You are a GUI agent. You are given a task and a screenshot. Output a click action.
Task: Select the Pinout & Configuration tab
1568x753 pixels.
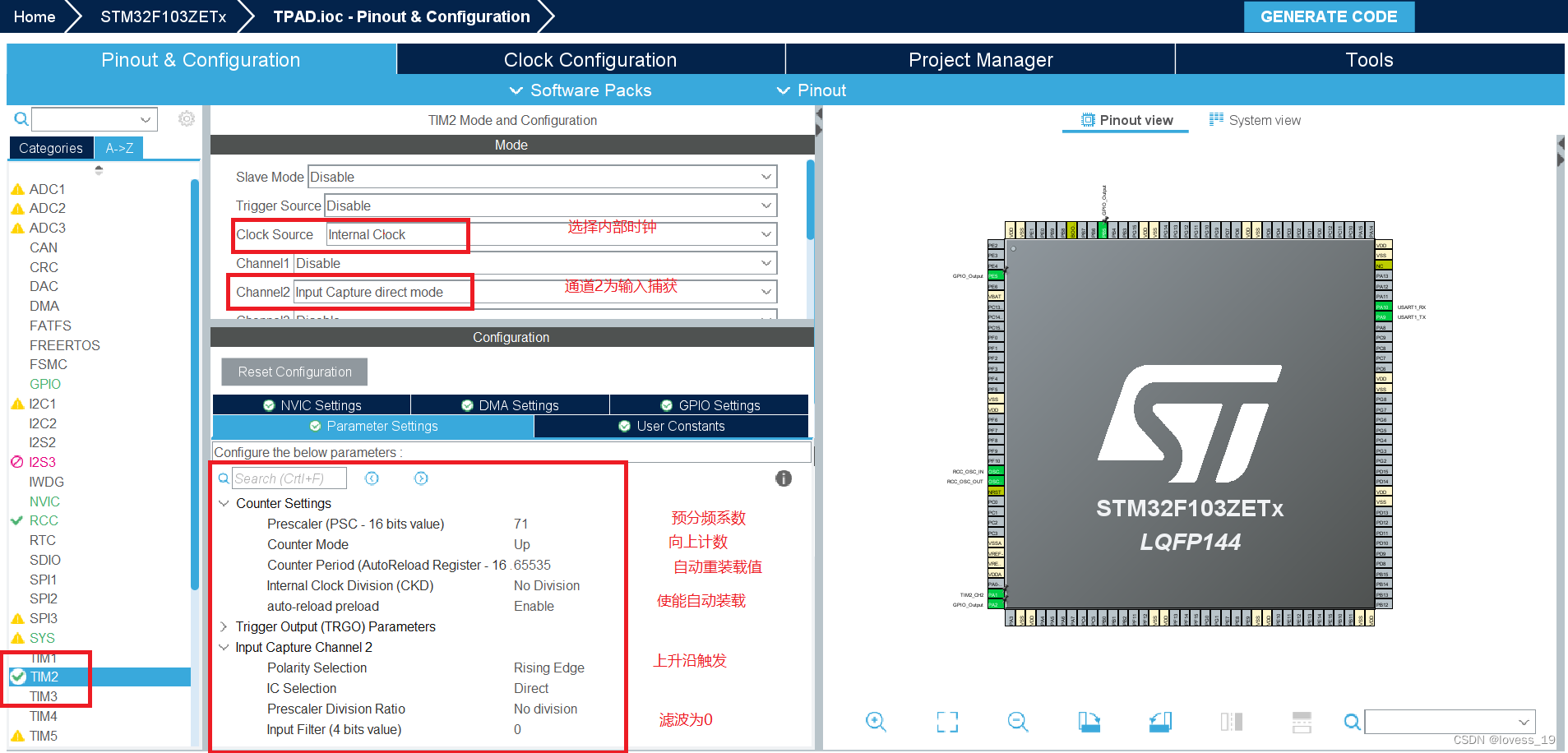(x=201, y=59)
